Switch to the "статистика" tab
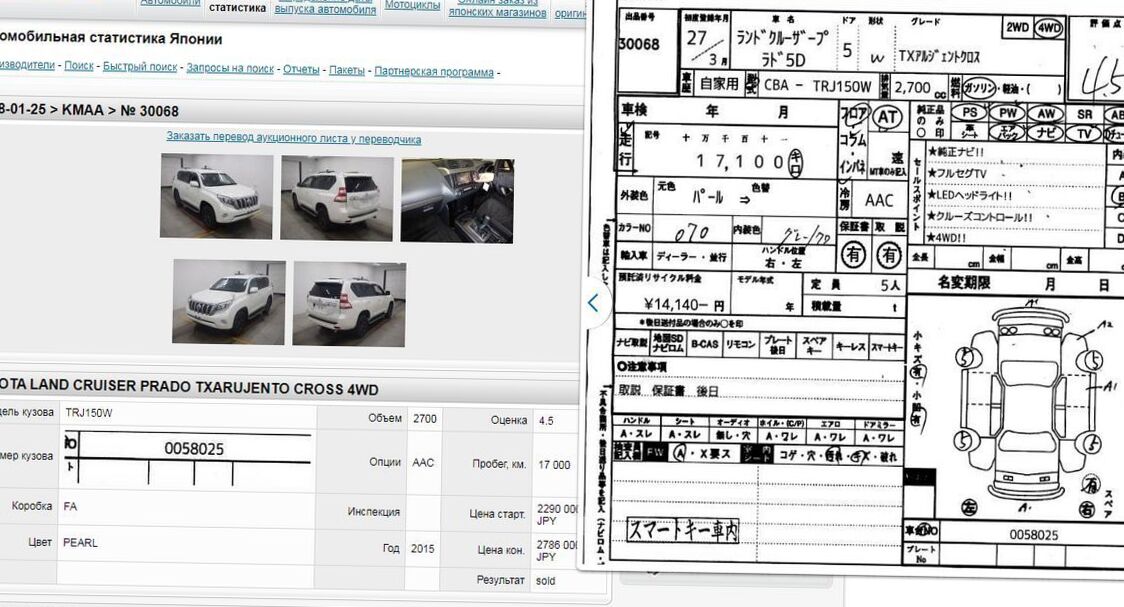The height and width of the screenshot is (607, 1124). coord(237,8)
